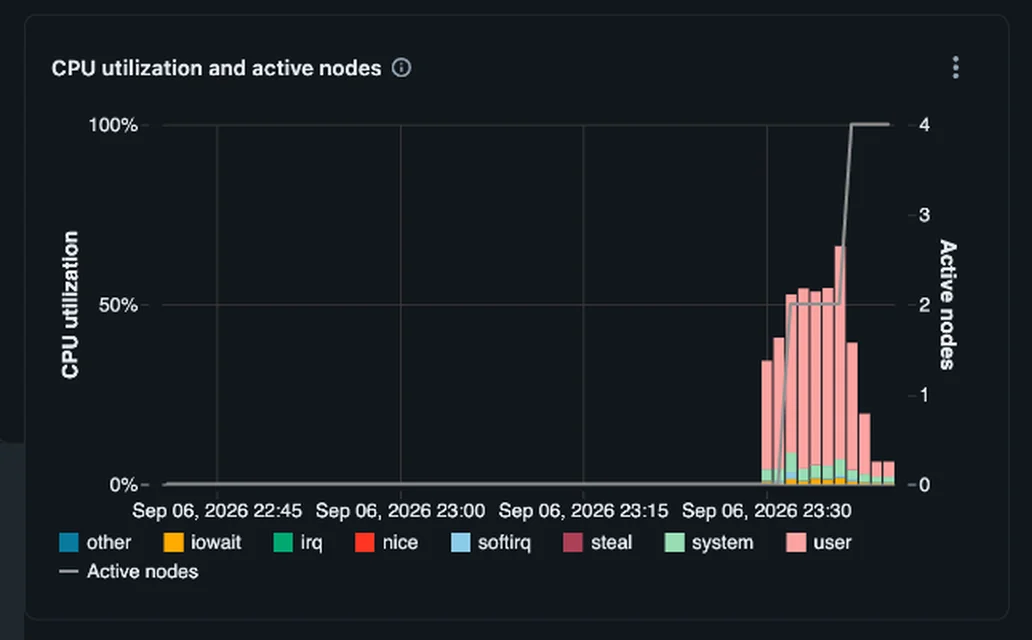This screenshot has height=640, width=1032.
Task: Open the three-dot chart options menu
Action: 956,68
